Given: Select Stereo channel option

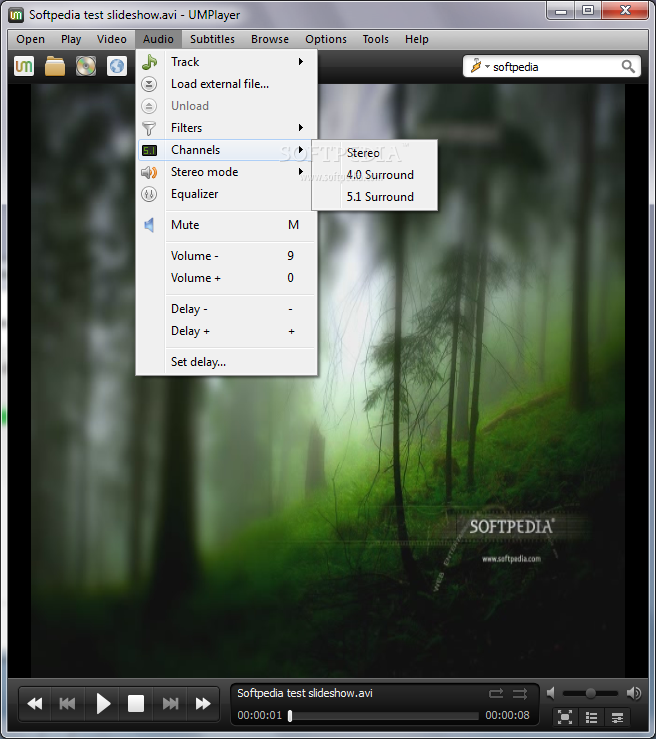Looking at the screenshot, I should (375, 153).
